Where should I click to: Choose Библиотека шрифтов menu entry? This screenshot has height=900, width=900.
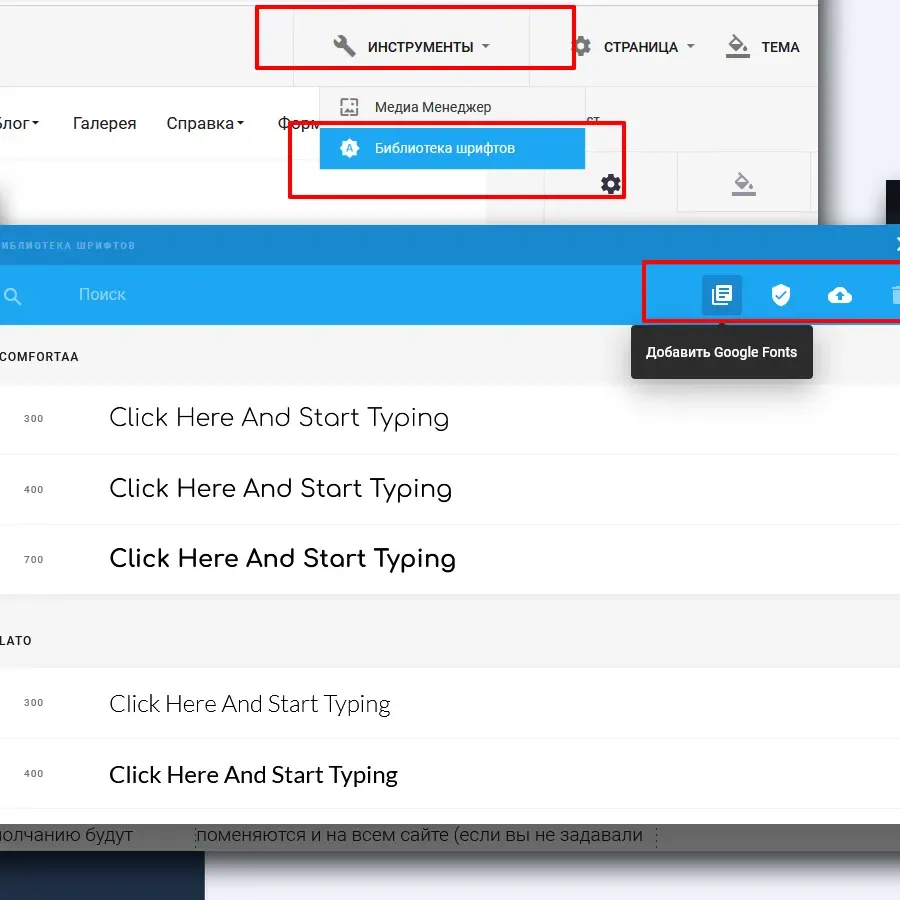[x=444, y=148]
